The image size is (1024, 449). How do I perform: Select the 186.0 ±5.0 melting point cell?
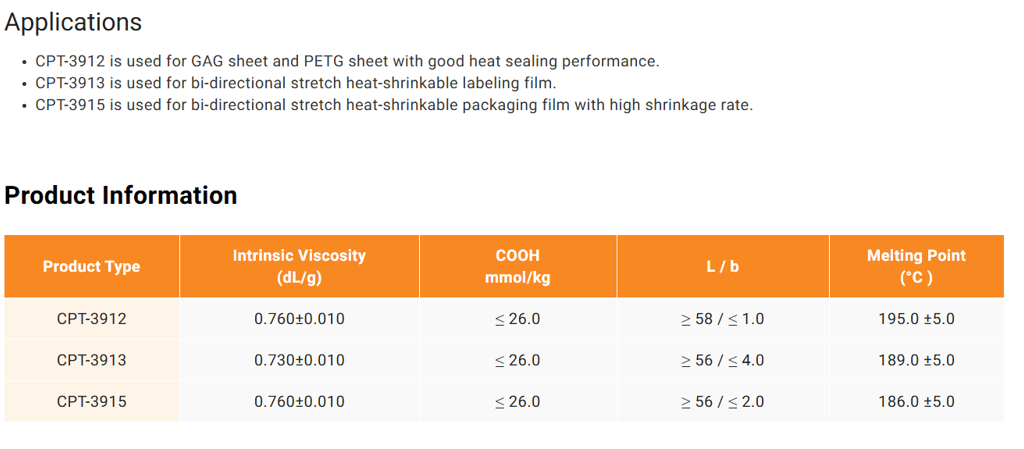point(917,401)
